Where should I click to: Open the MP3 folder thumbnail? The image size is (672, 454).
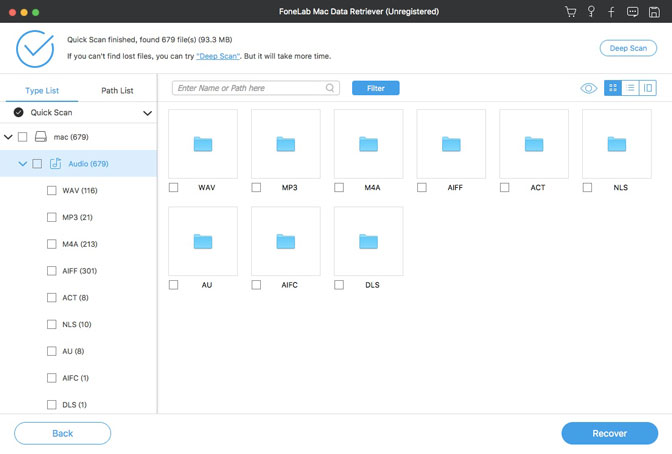[x=285, y=144]
